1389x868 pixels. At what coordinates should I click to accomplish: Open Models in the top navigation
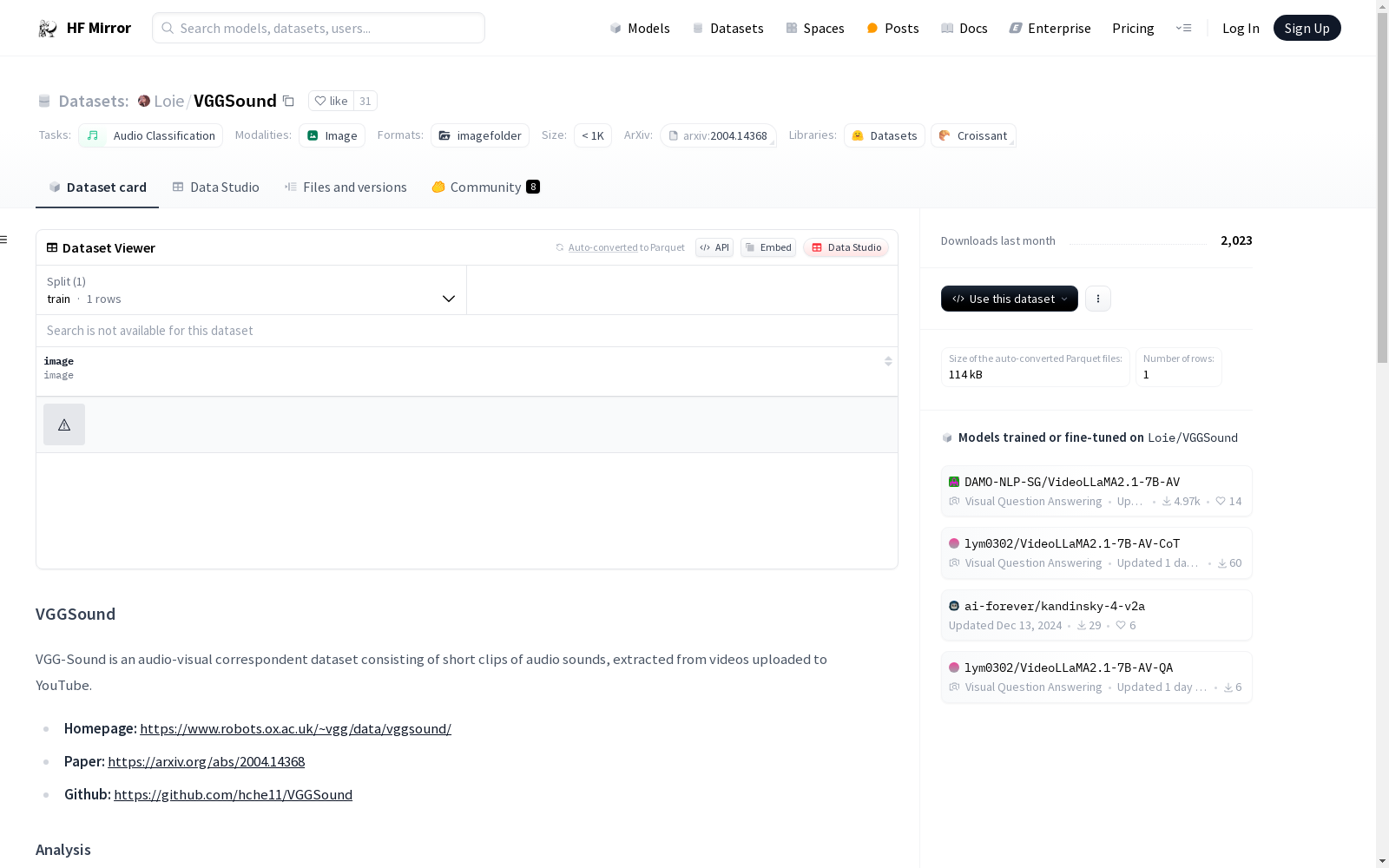tap(640, 28)
